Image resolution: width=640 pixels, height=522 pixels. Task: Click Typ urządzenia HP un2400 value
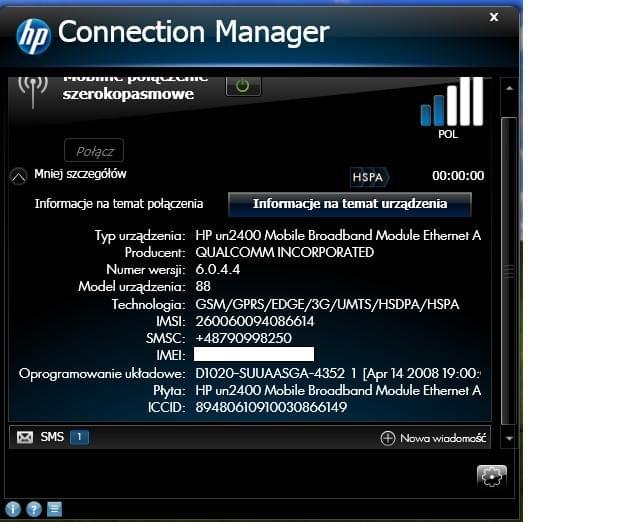[x=338, y=235]
